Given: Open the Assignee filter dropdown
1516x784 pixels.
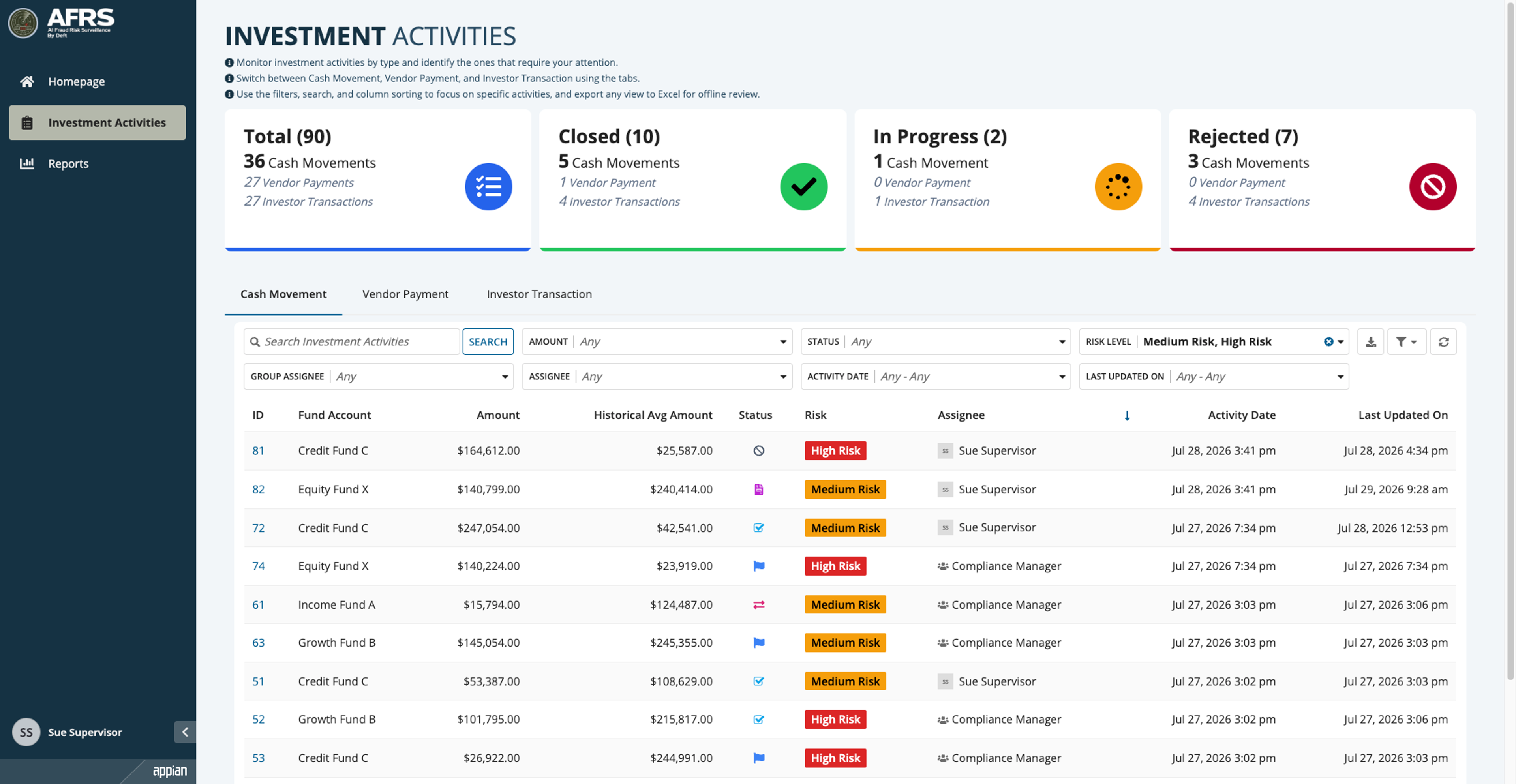Looking at the screenshot, I should tap(657, 376).
